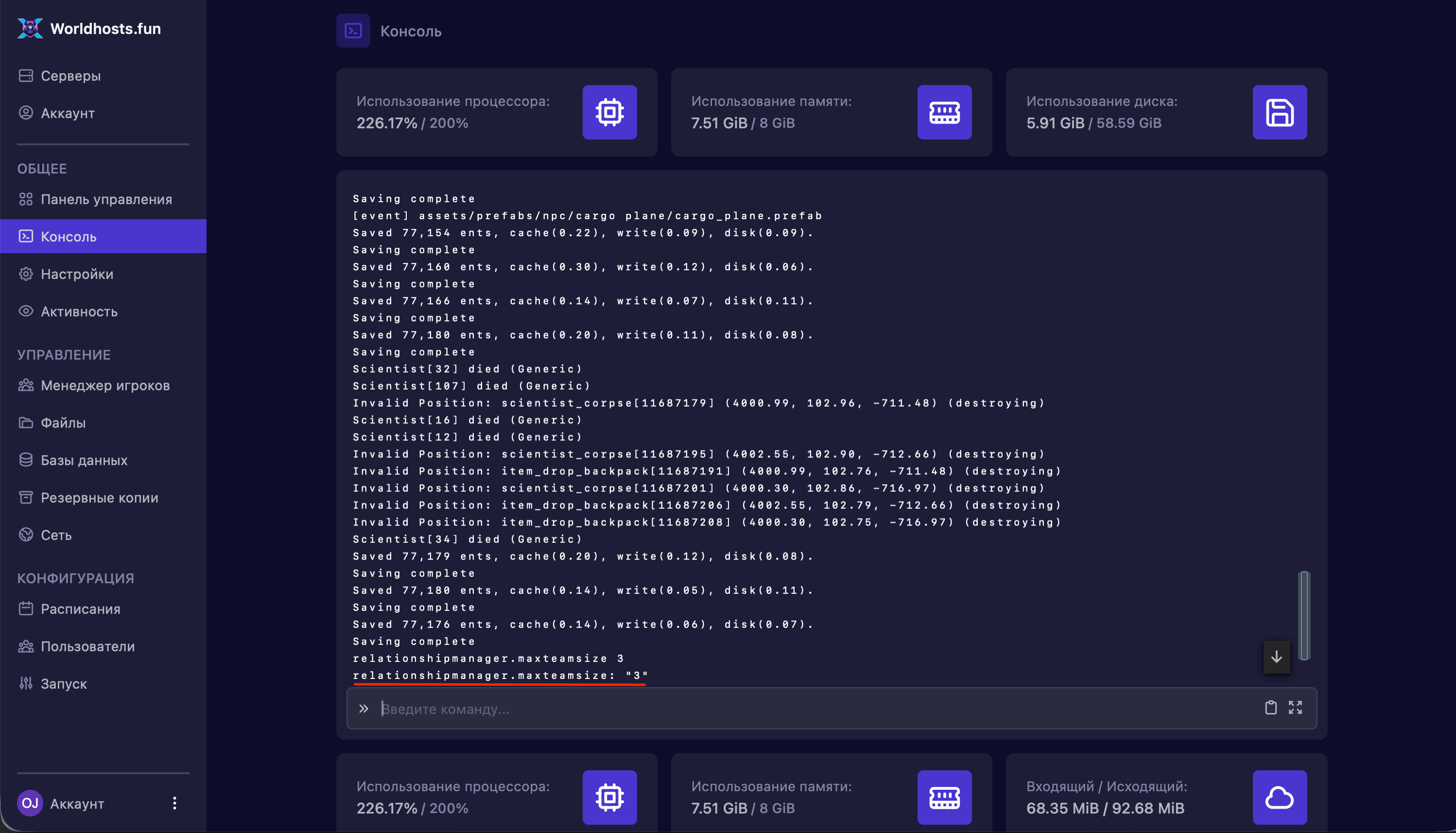Viewport: 1456px width, 833px height.
Task: Click Сеть link text
Action: pyautogui.click(x=56, y=535)
